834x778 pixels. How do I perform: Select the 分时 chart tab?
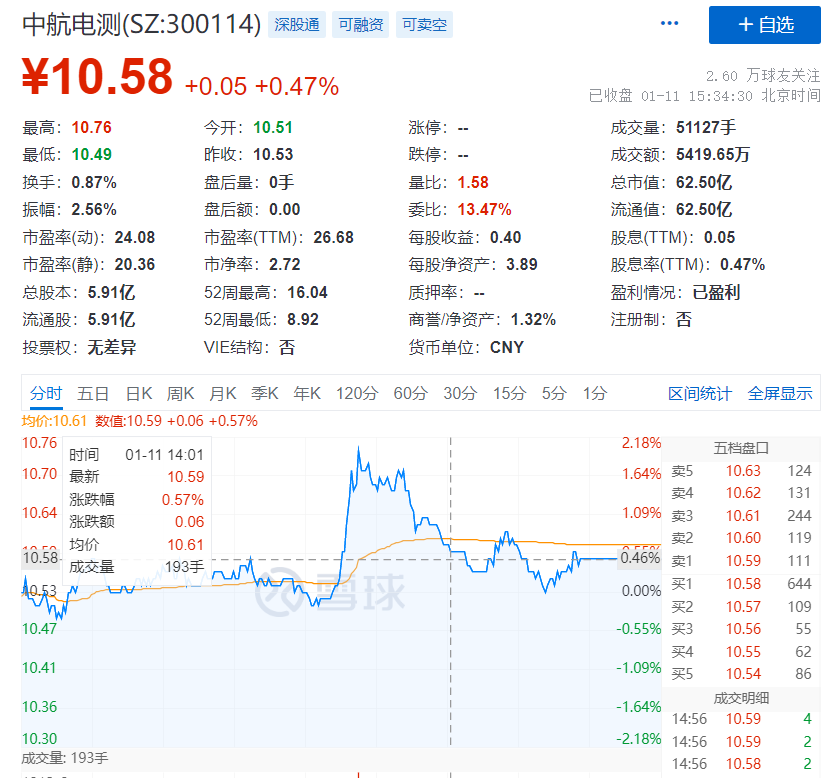[x=46, y=394]
